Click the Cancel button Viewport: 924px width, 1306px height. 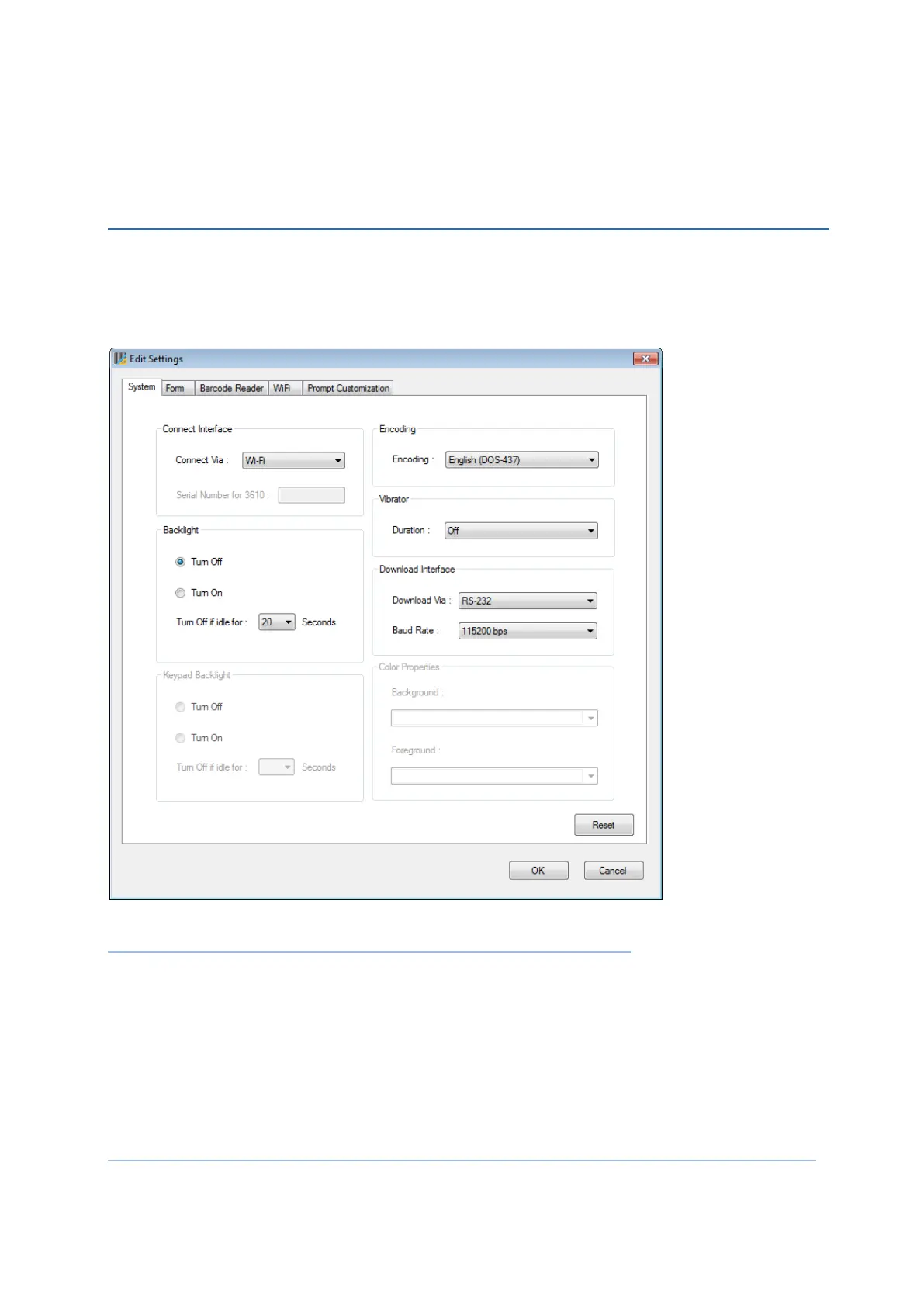pos(613,871)
